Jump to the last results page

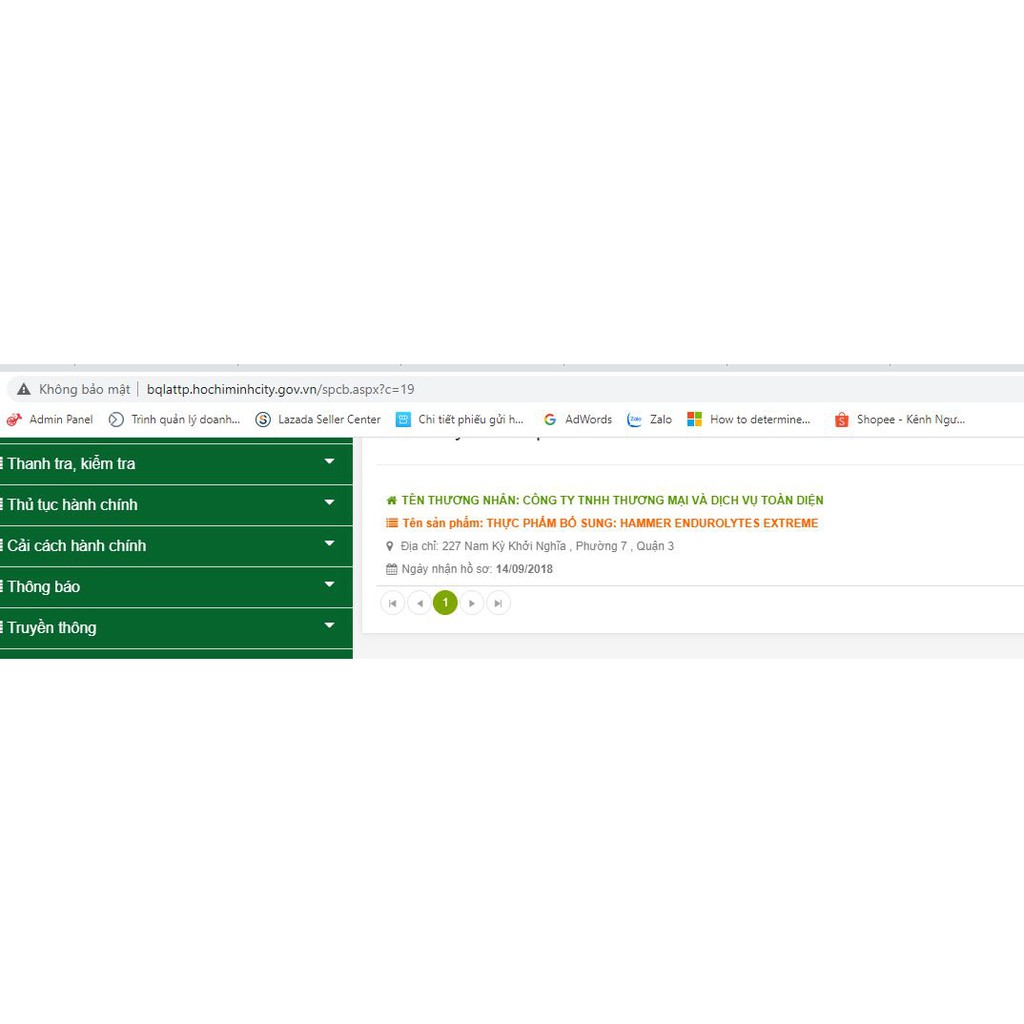pos(498,603)
